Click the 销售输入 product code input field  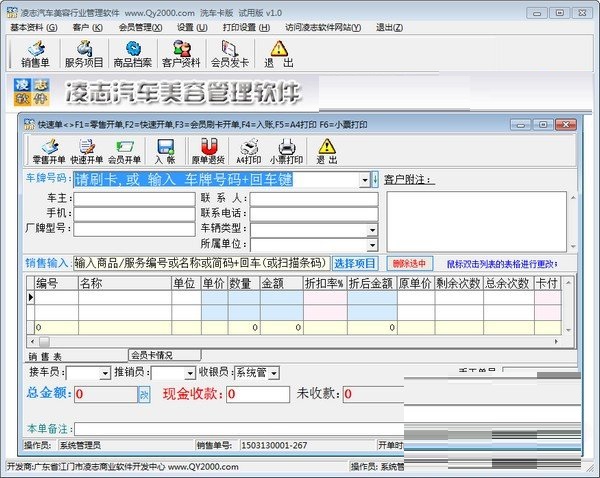coord(201,263)
